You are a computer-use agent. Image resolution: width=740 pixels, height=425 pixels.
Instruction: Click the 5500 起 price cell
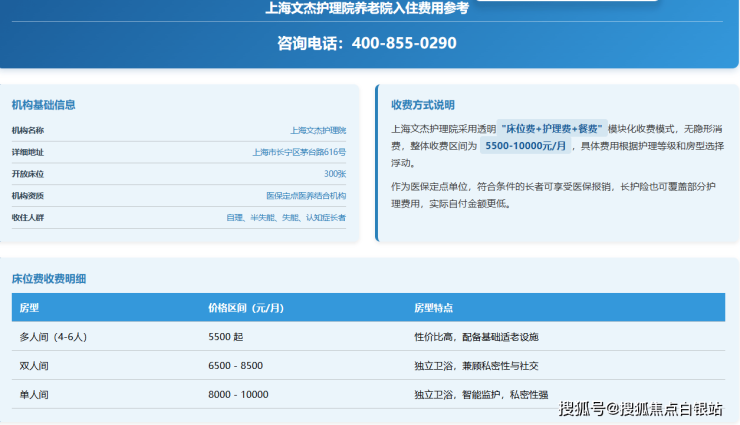click(226, 337)
